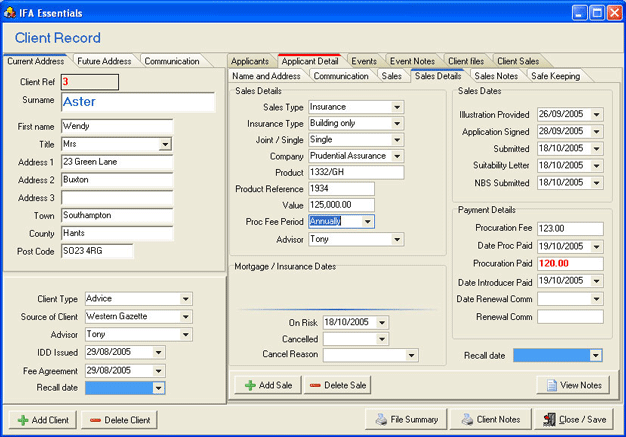This screenshot has width=626, height=437.
Task: Click the red minus icon on Delete Client
Action: click(95, 420)
